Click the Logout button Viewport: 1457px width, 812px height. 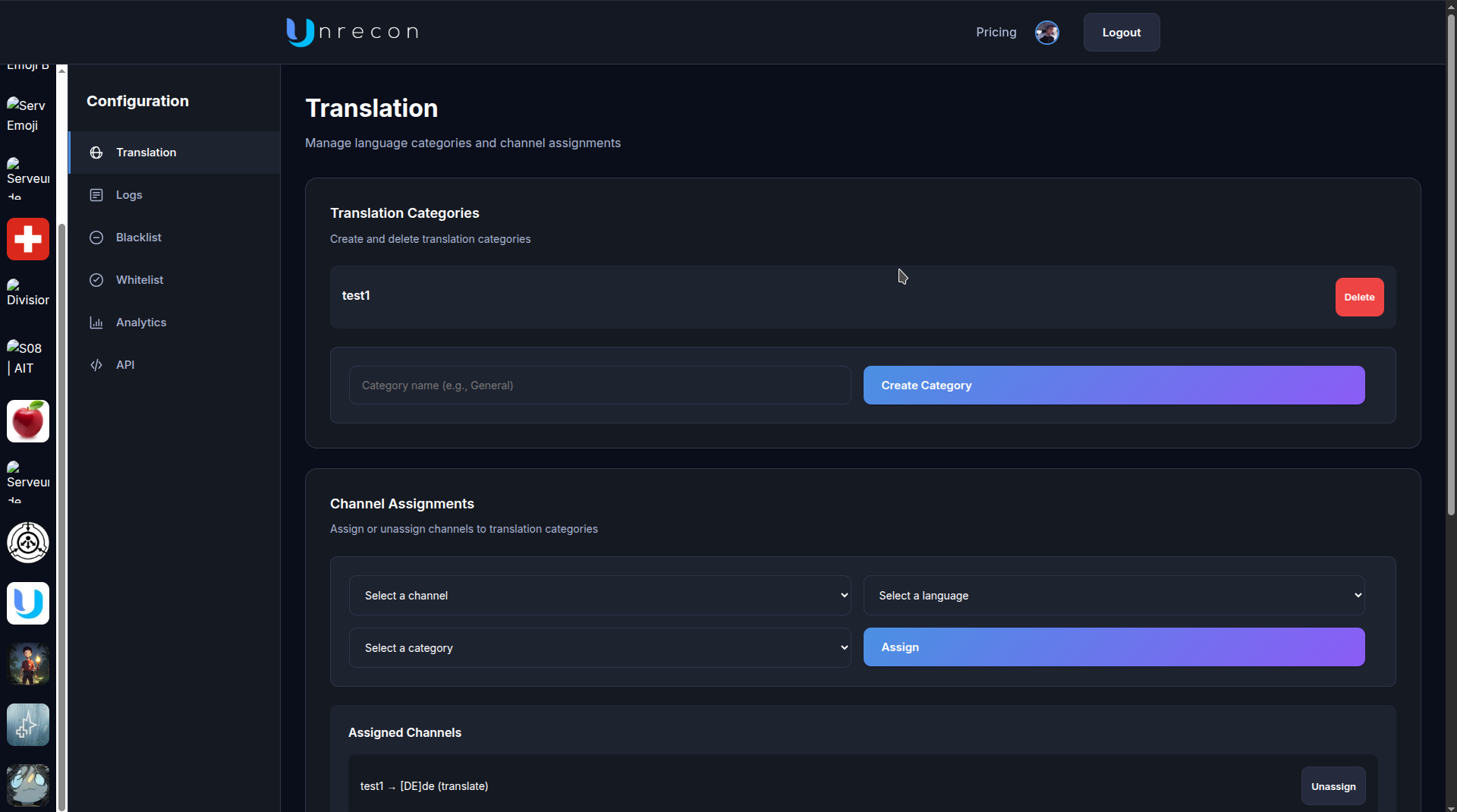coord(1122,33)
